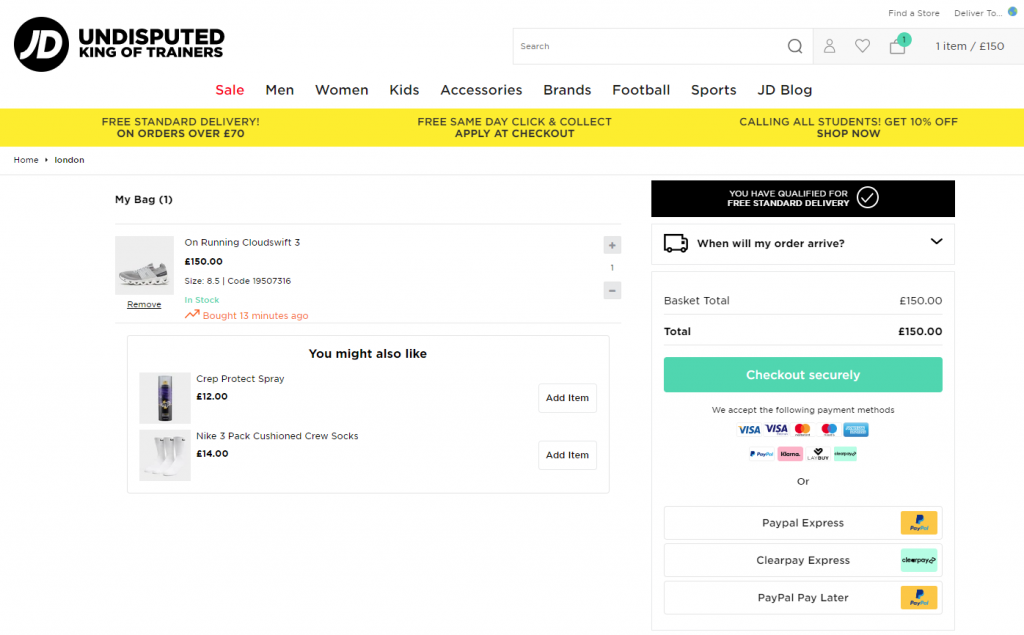Viewport: 1024px width, 635px height.
Task: Open the wishlist heart icon
Action: click(862, 46)
